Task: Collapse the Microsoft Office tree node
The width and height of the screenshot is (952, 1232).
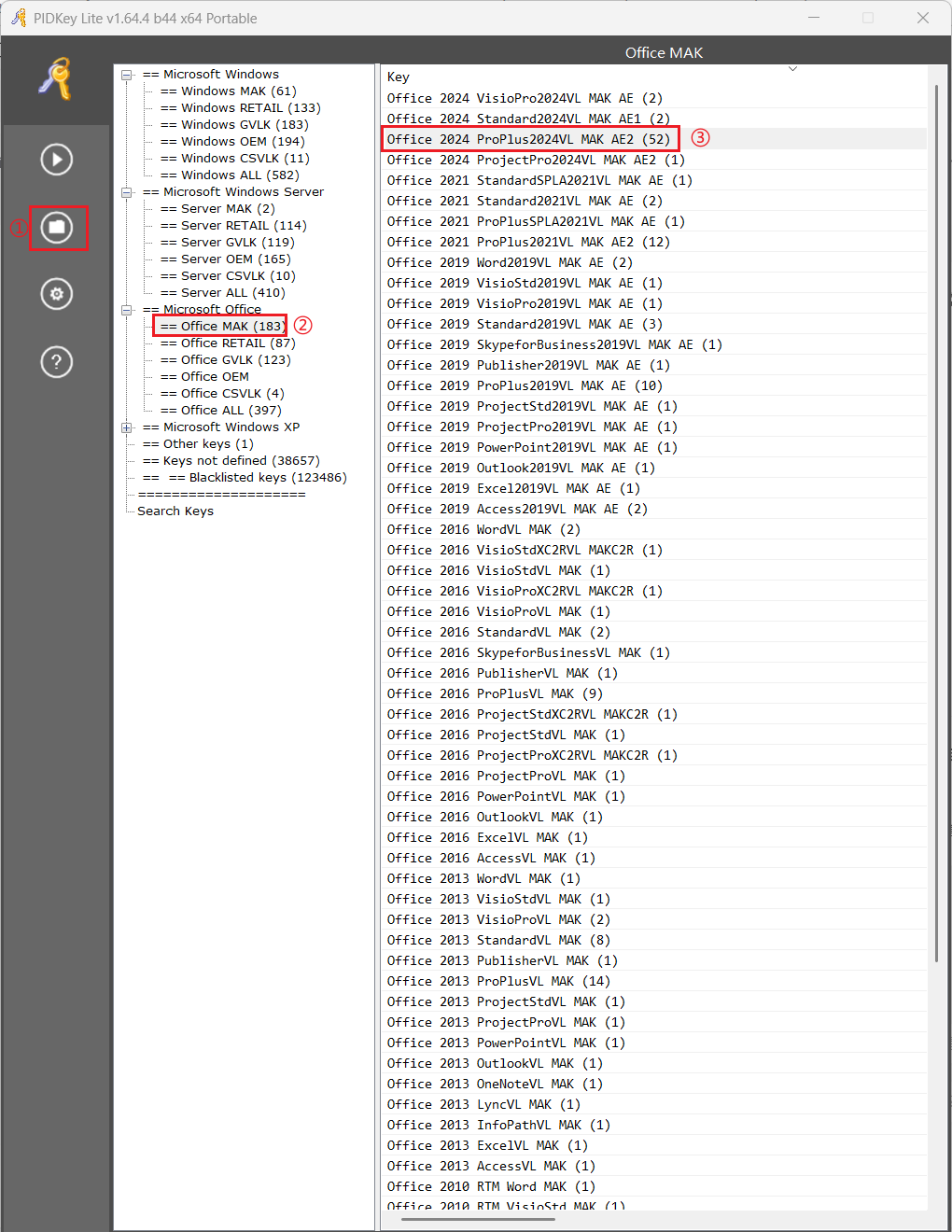Action: click(127, 310)
